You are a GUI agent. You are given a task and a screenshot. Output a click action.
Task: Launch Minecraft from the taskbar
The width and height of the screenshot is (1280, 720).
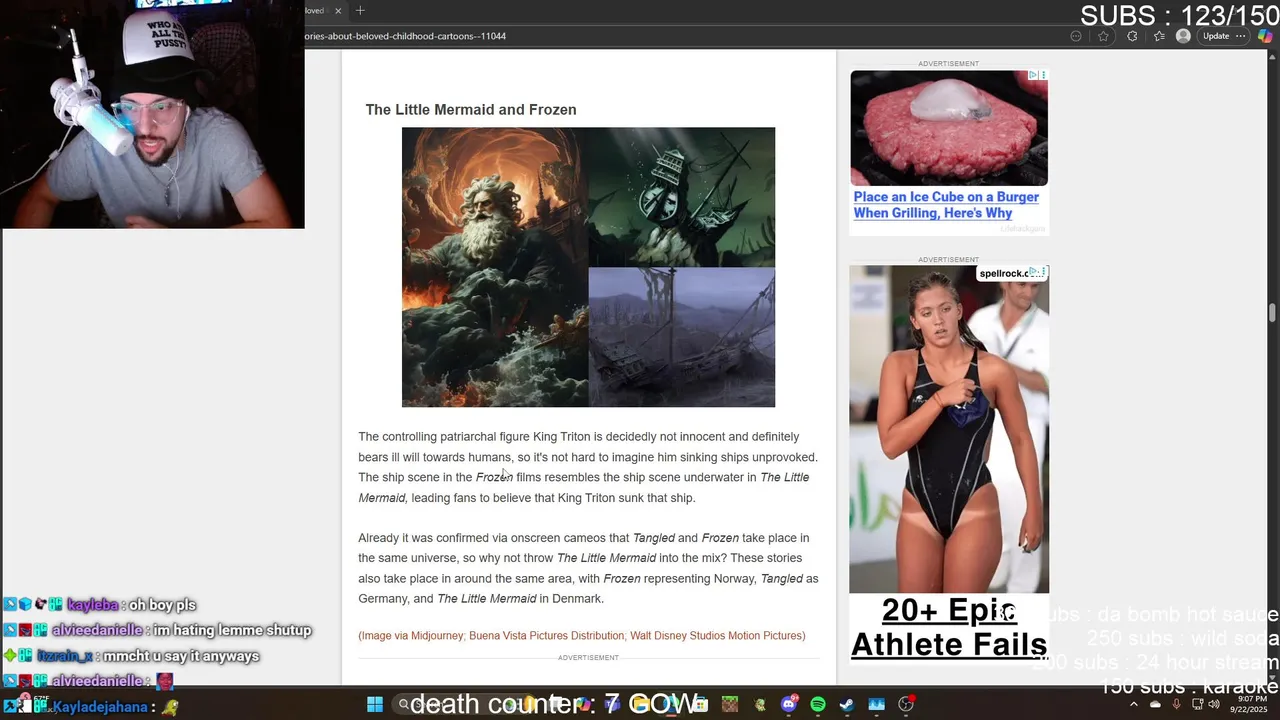(730, 704)
